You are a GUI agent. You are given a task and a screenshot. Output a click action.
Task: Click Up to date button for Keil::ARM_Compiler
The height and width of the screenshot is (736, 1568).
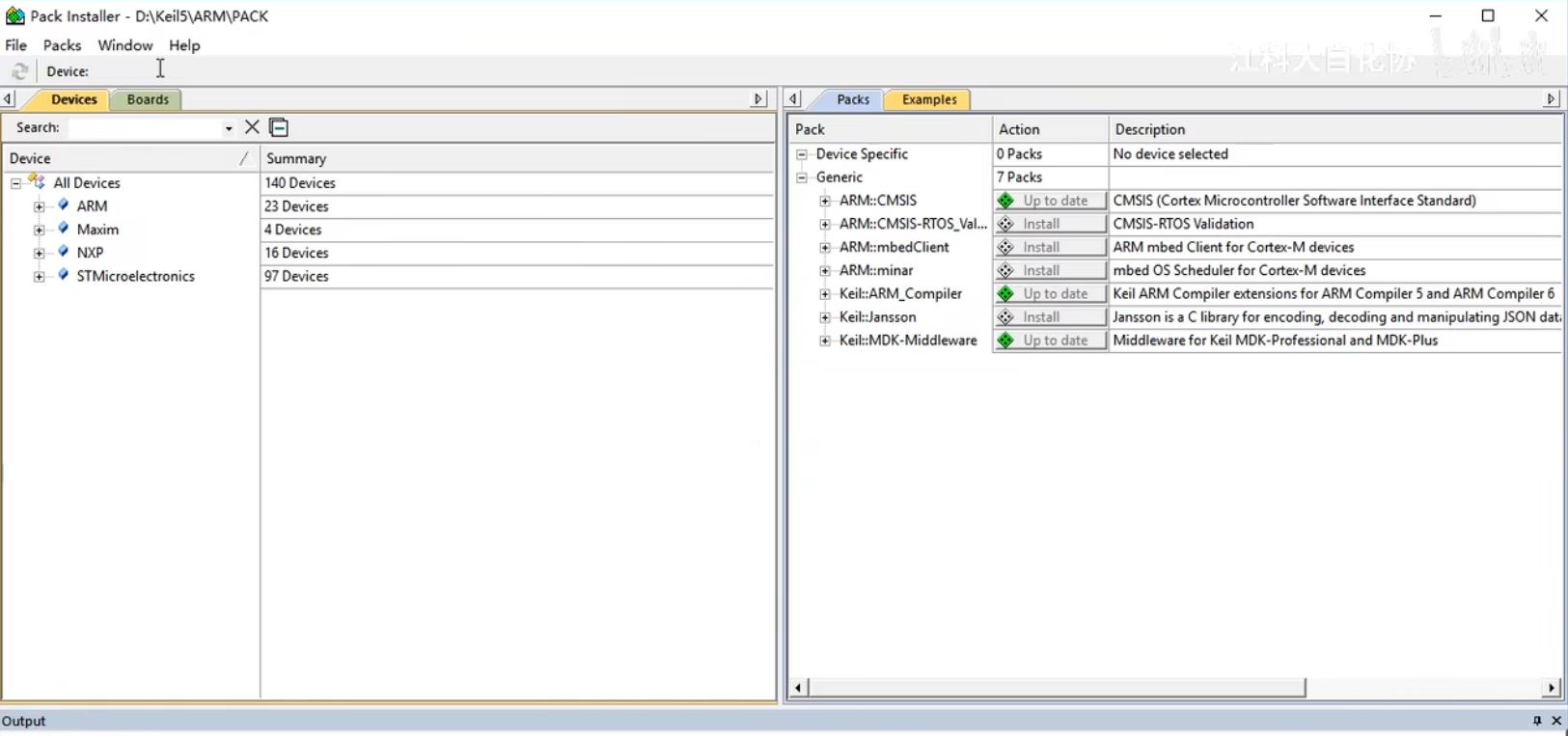(1050, 293)
